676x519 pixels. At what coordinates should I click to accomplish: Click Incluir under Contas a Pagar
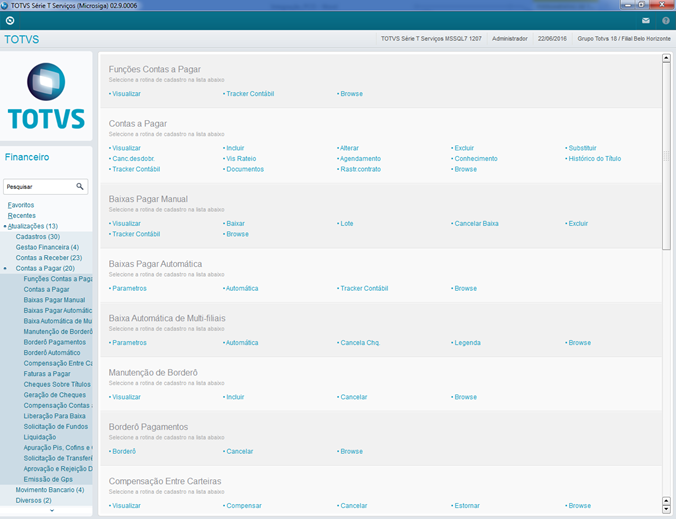point(235,148)
